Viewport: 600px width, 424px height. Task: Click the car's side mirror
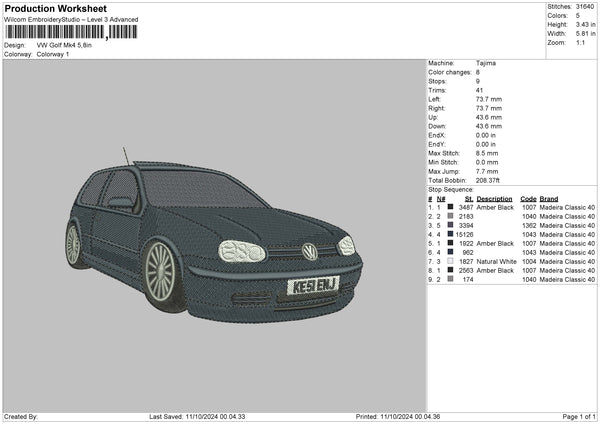(x=121, y=202)
